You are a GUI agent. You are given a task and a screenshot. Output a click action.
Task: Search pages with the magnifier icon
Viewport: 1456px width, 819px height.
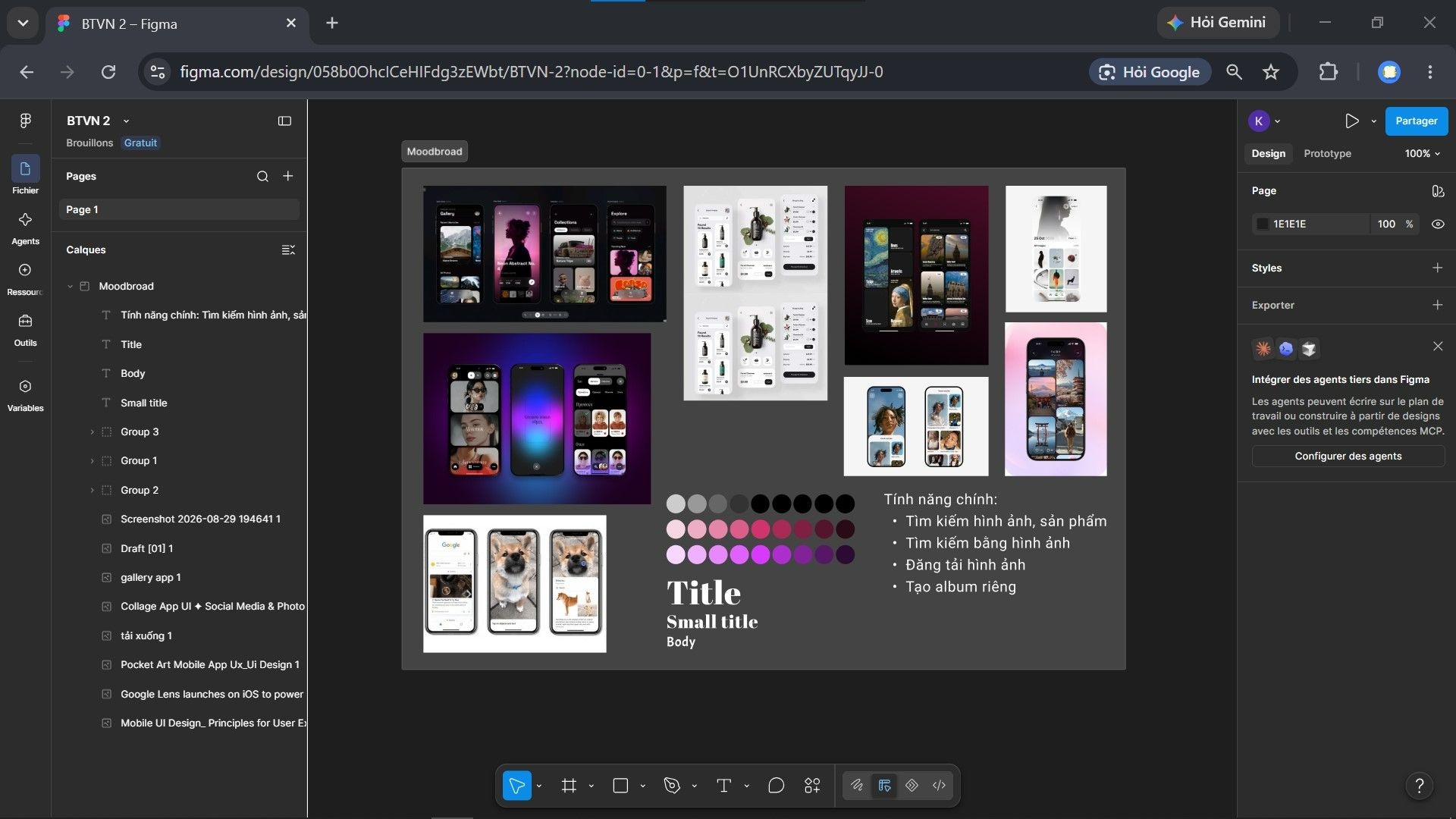[262, 176]
